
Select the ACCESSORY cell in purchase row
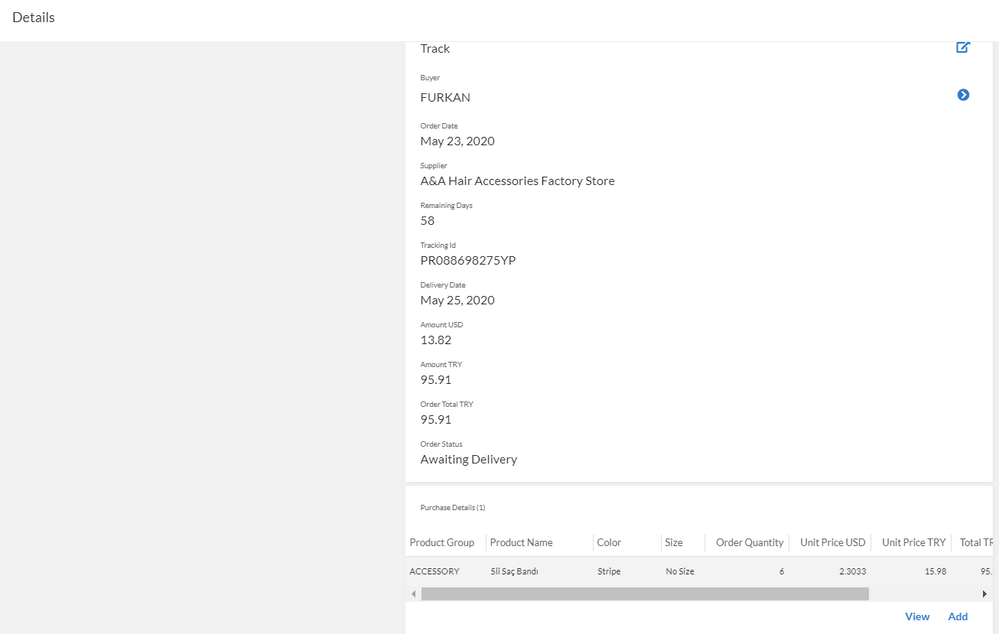[435, 572]
